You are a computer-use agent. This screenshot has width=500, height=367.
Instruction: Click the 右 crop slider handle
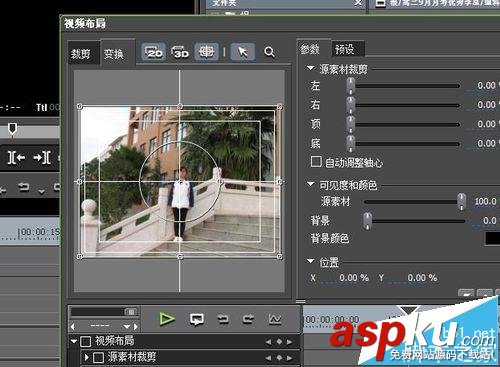(351, 105)
